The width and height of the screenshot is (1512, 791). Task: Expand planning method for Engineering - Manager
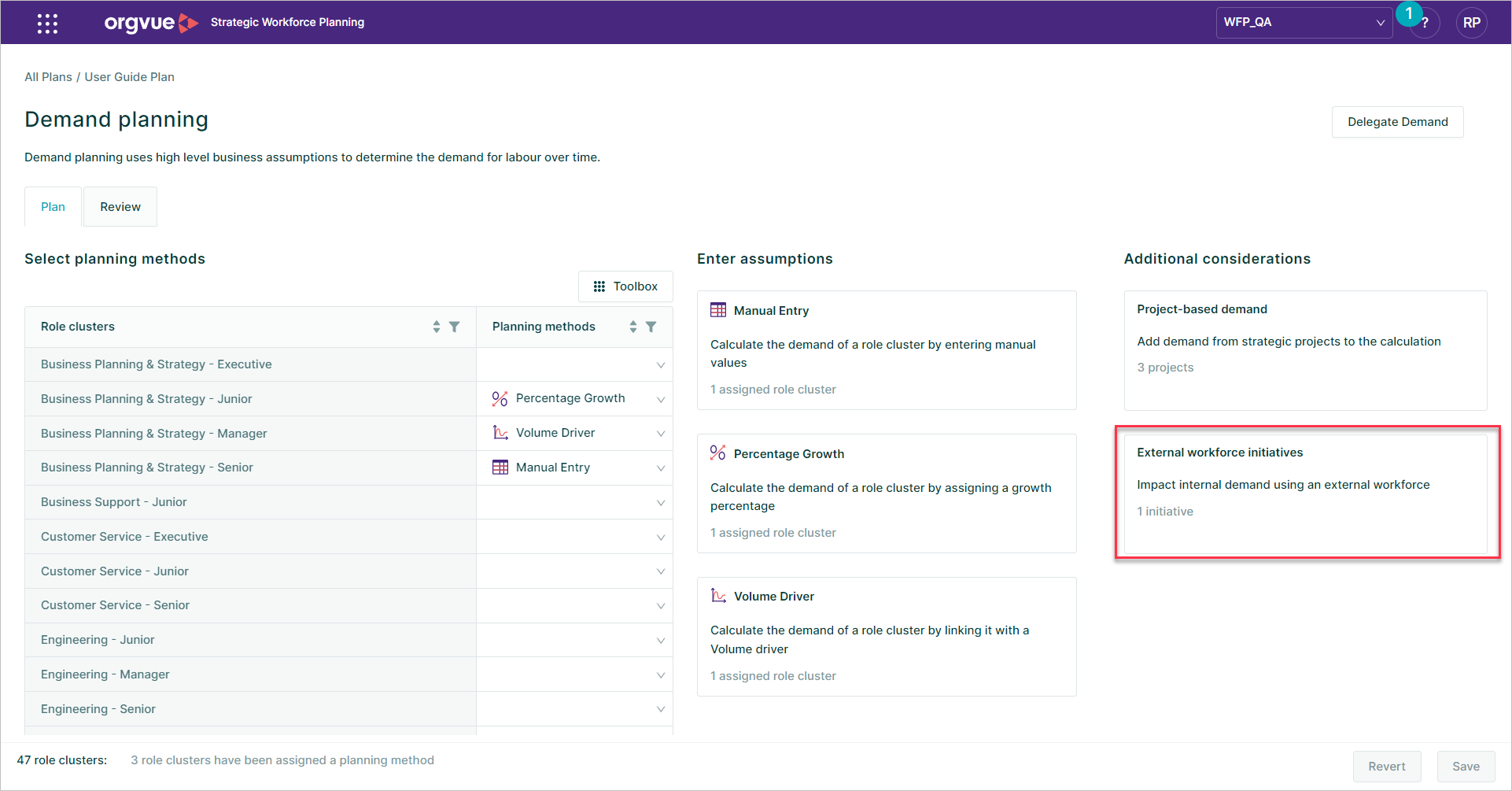point(661,675)
